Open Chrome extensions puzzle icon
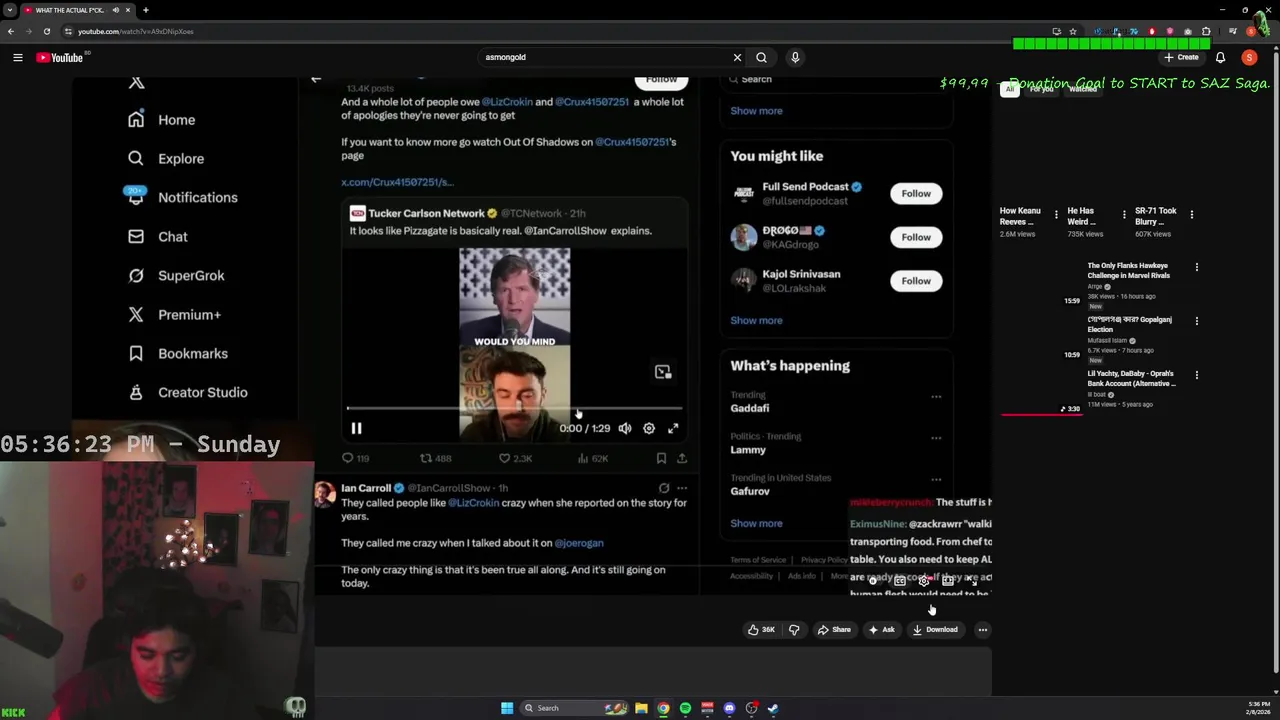 tap(1206, 31)
